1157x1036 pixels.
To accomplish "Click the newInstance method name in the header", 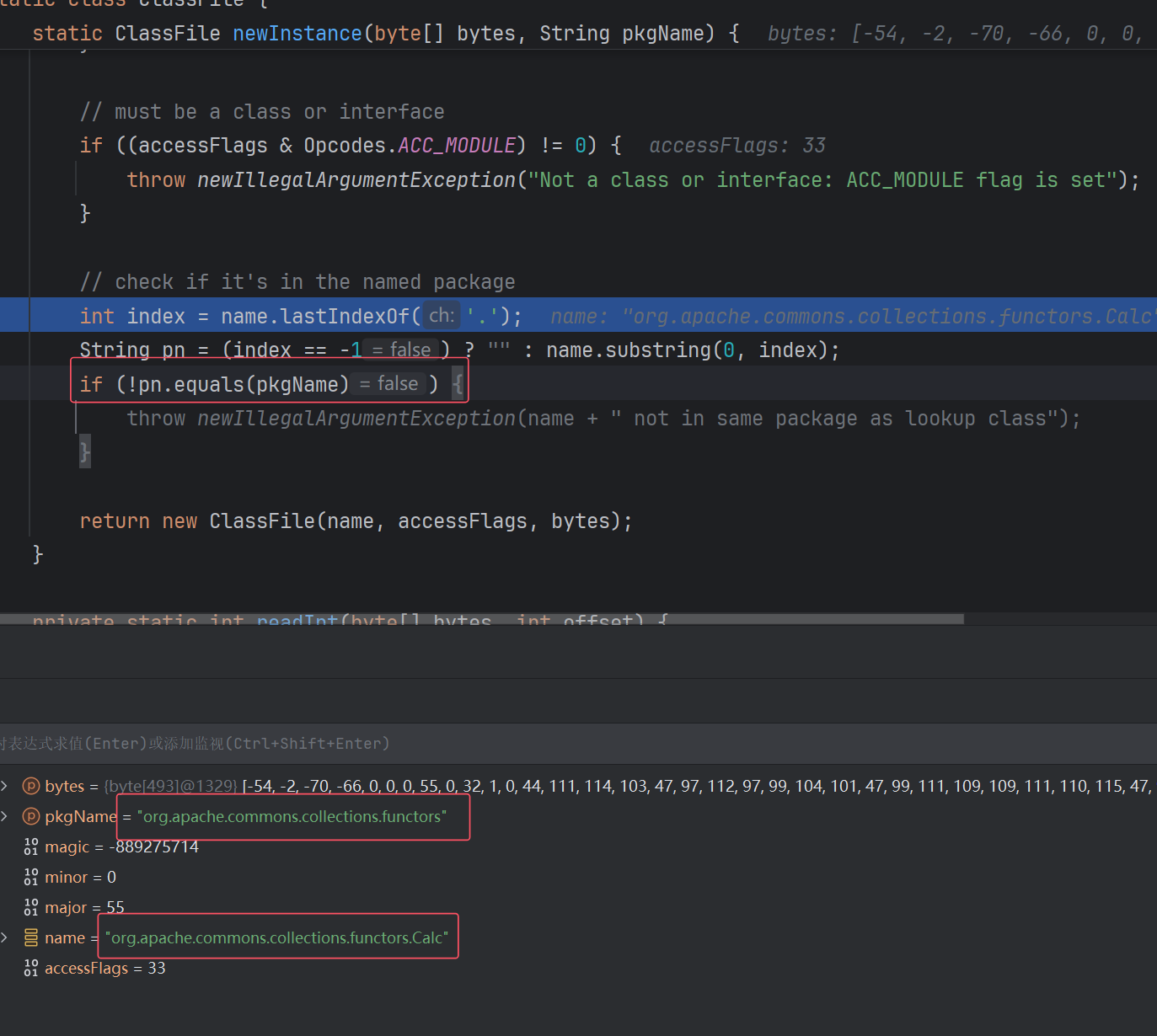I will [x=297, y=34].
